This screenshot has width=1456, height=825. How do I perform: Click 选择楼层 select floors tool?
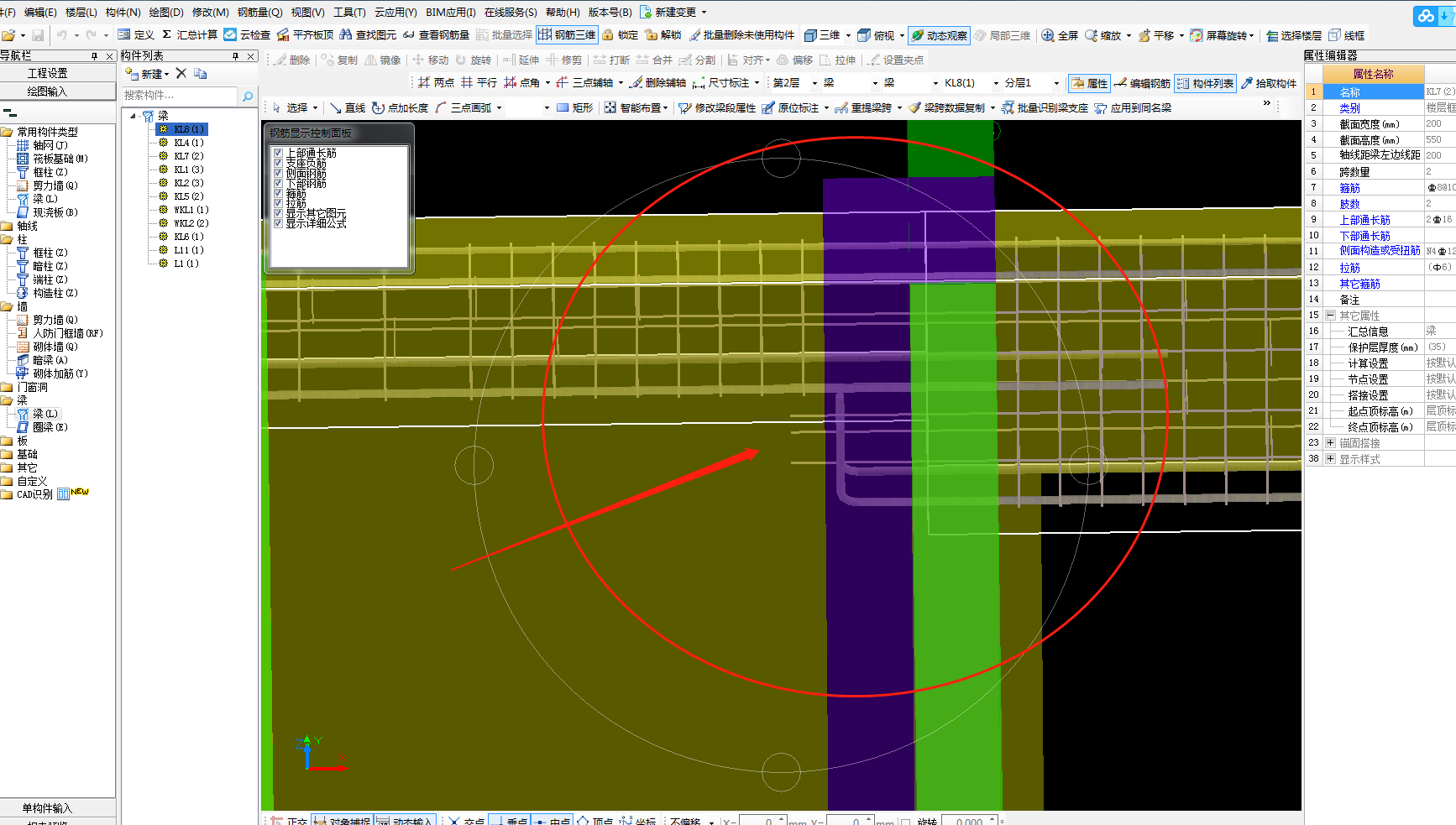pos(1293,35)
